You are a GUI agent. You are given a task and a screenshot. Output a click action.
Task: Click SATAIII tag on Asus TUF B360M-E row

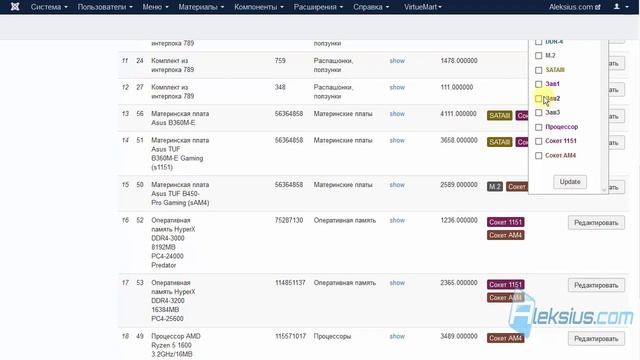point(500,142)
